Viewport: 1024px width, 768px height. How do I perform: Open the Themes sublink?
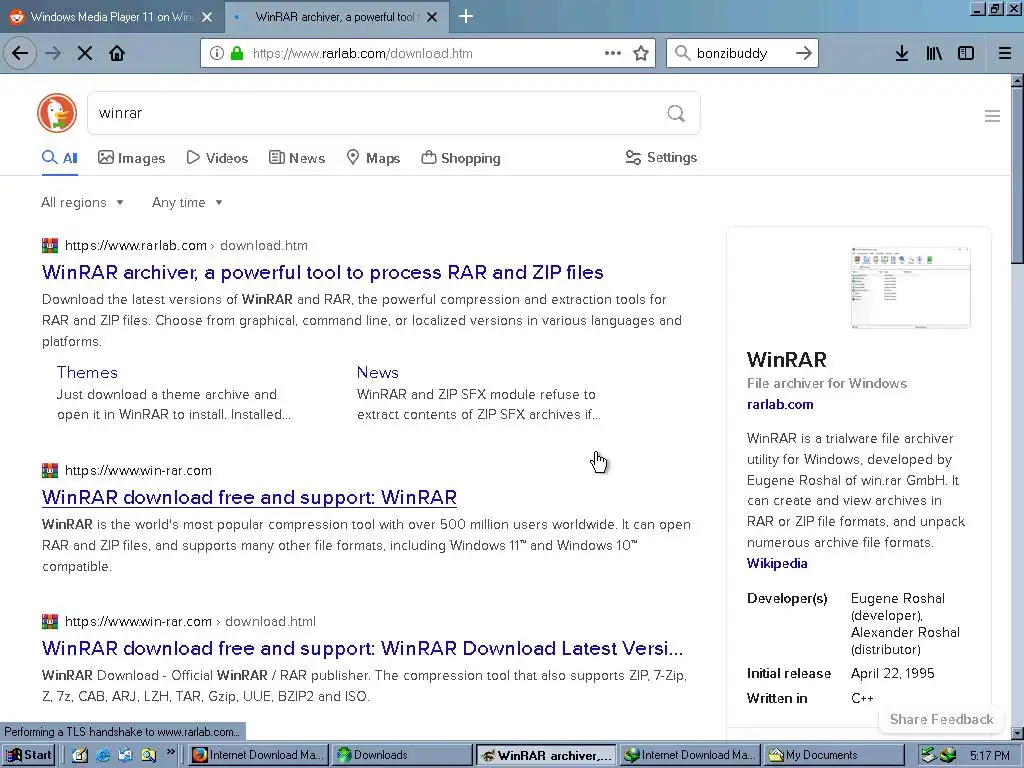[87, 372]
